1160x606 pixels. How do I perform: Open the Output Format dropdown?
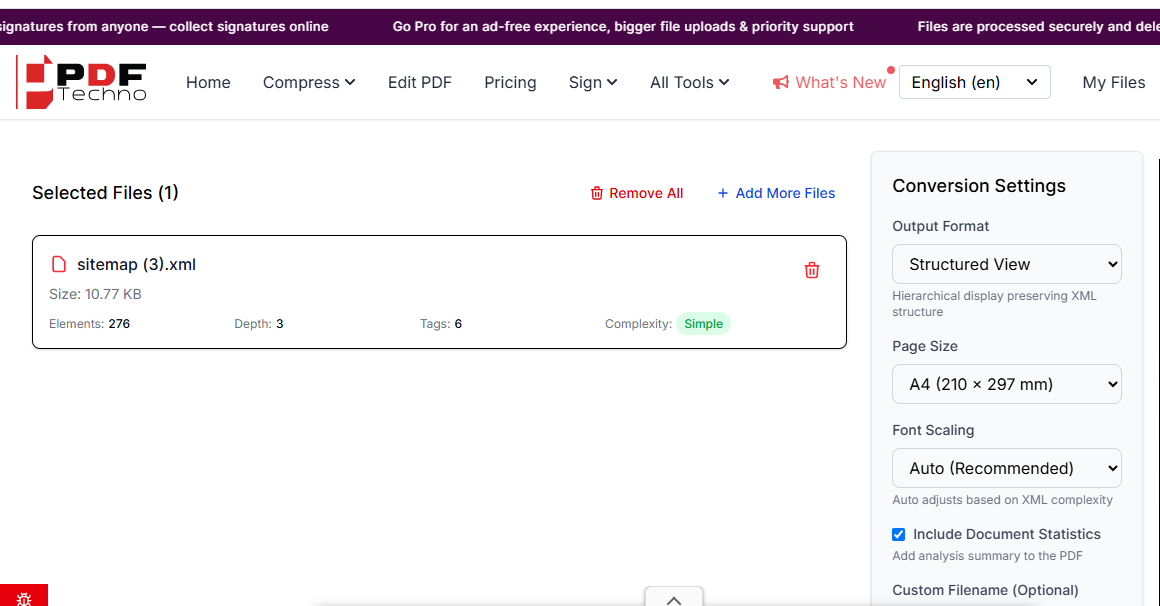(1006, 264)
